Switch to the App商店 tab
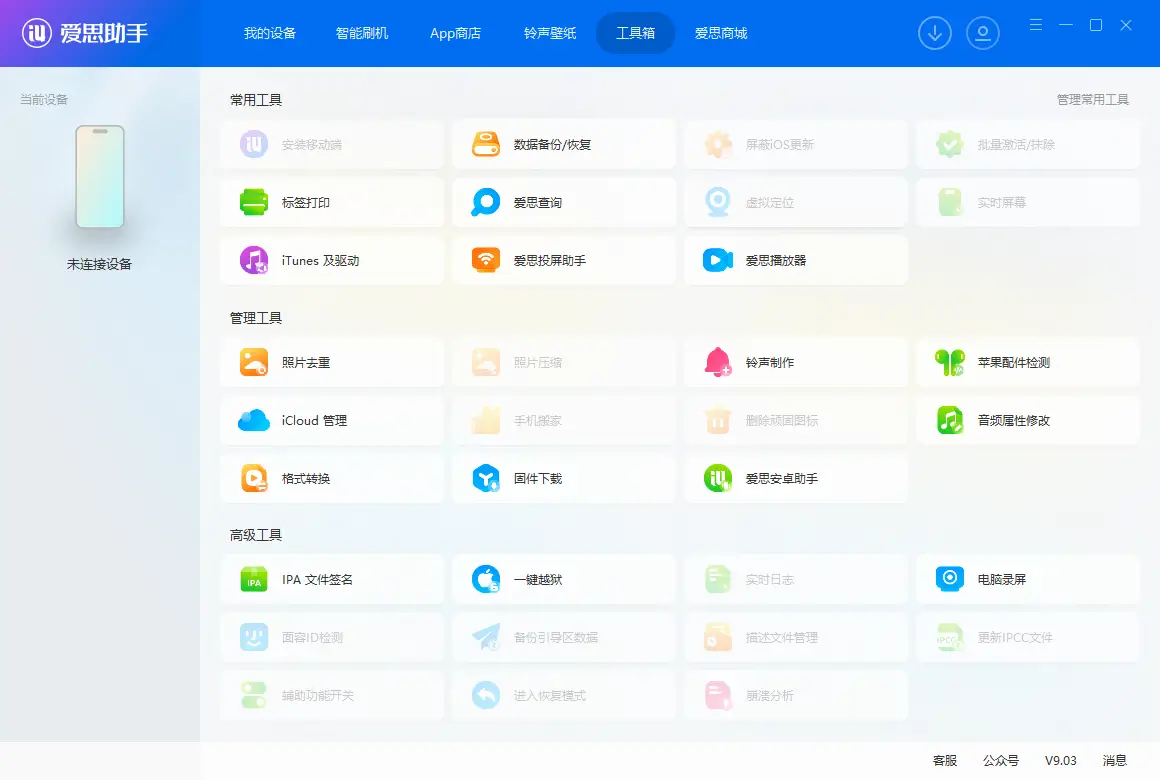Viewport: 1160px width, 780px height. point(455,33)
